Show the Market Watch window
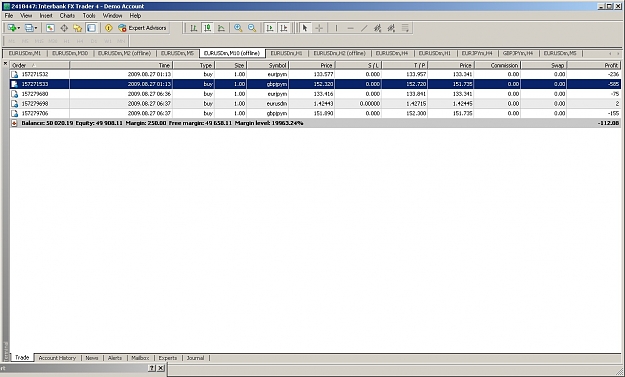This screenshot has height=377, width=625. pos(50,28)
